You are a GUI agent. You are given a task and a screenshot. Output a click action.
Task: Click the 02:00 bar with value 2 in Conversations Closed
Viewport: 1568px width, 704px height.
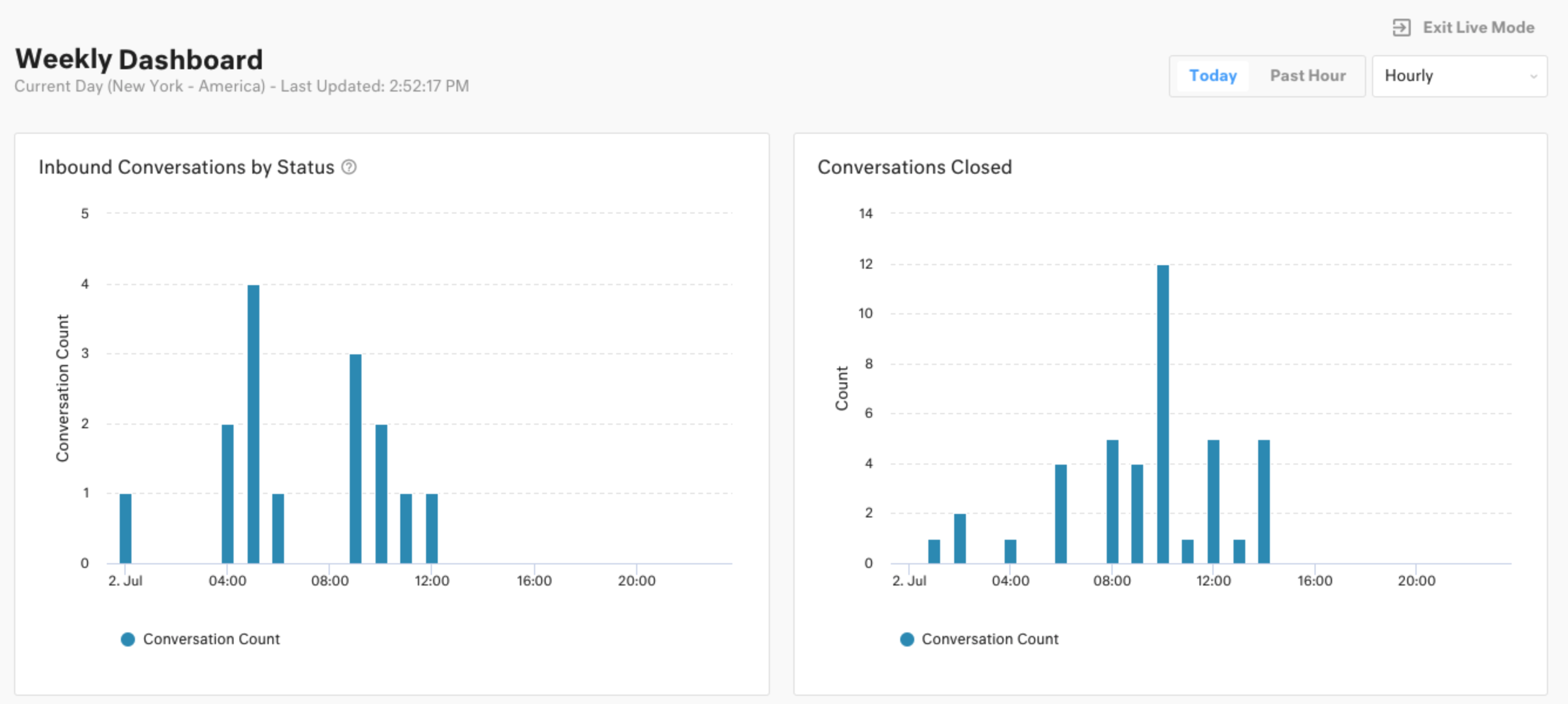pyautogui.click(x=960, y=539)
